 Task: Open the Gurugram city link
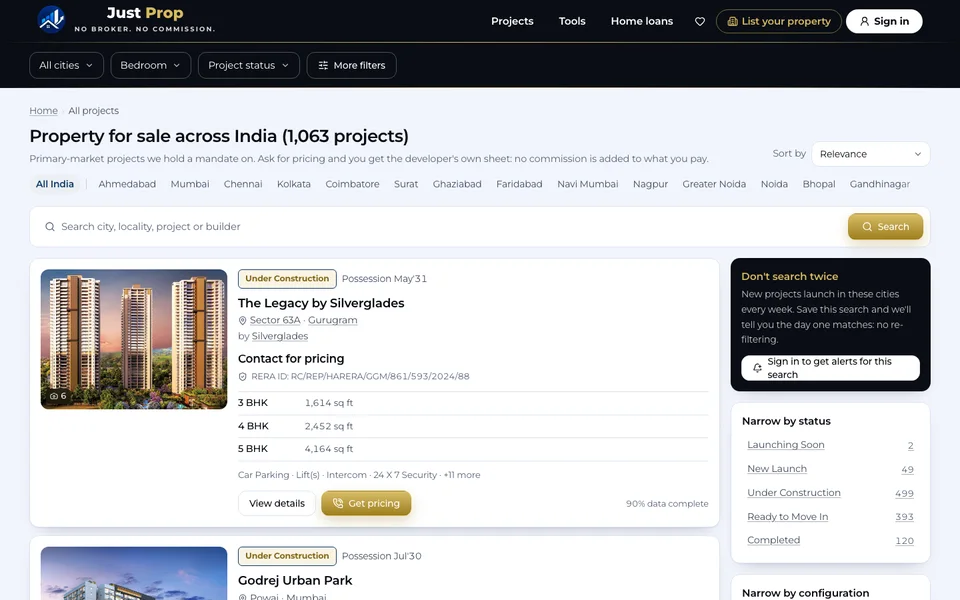tap(332, 320)
